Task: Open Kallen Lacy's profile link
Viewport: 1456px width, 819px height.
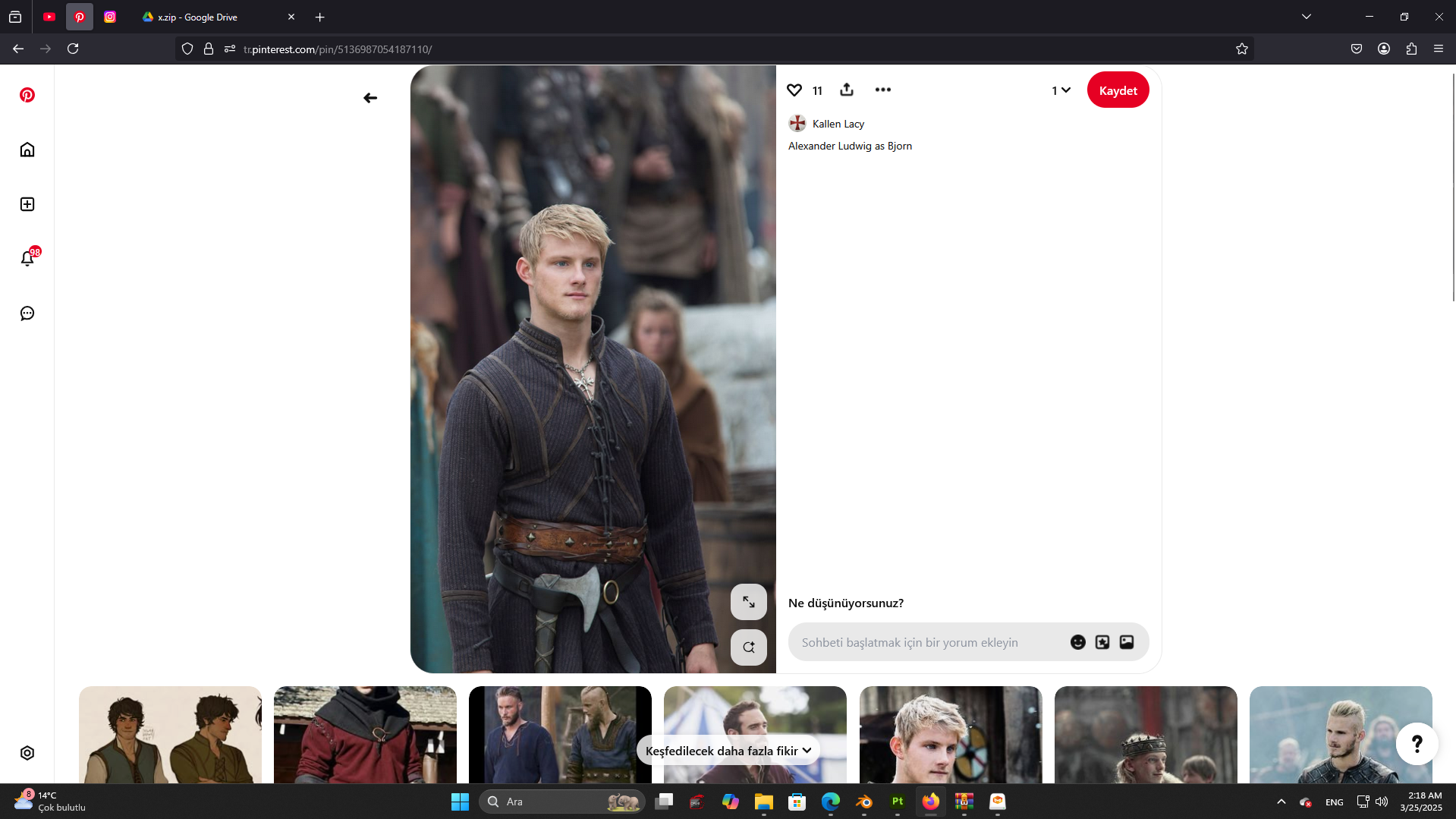Action: [838, 124]
